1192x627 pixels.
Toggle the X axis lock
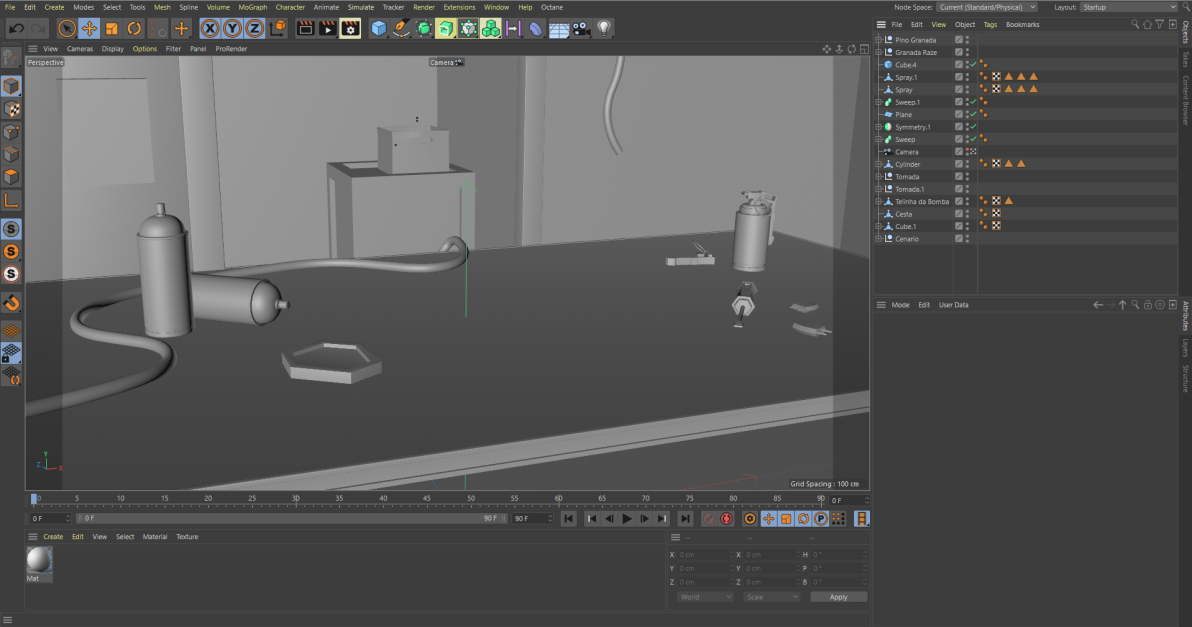tap(211, 28)
